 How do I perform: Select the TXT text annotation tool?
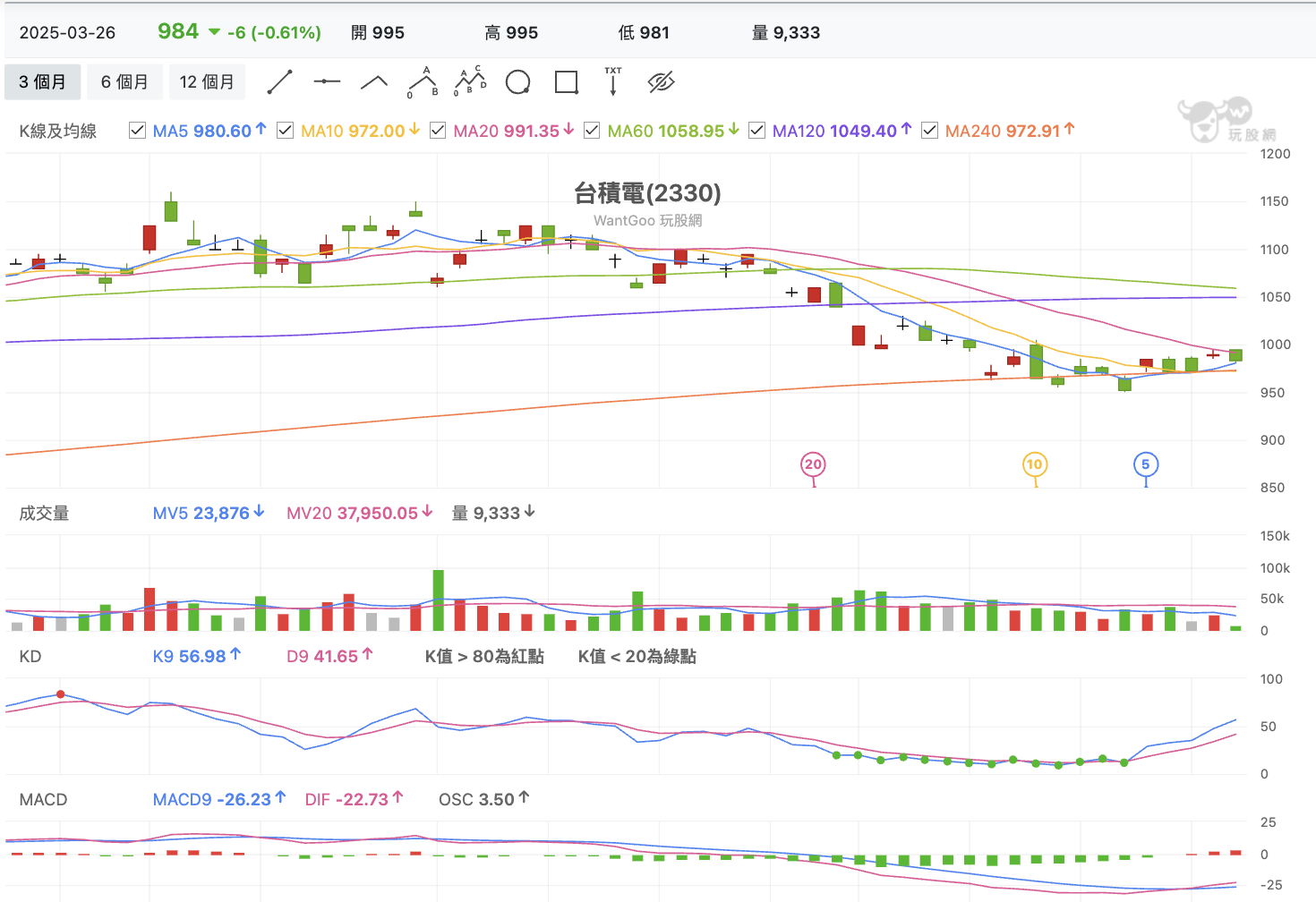click(x=613, y=81)
